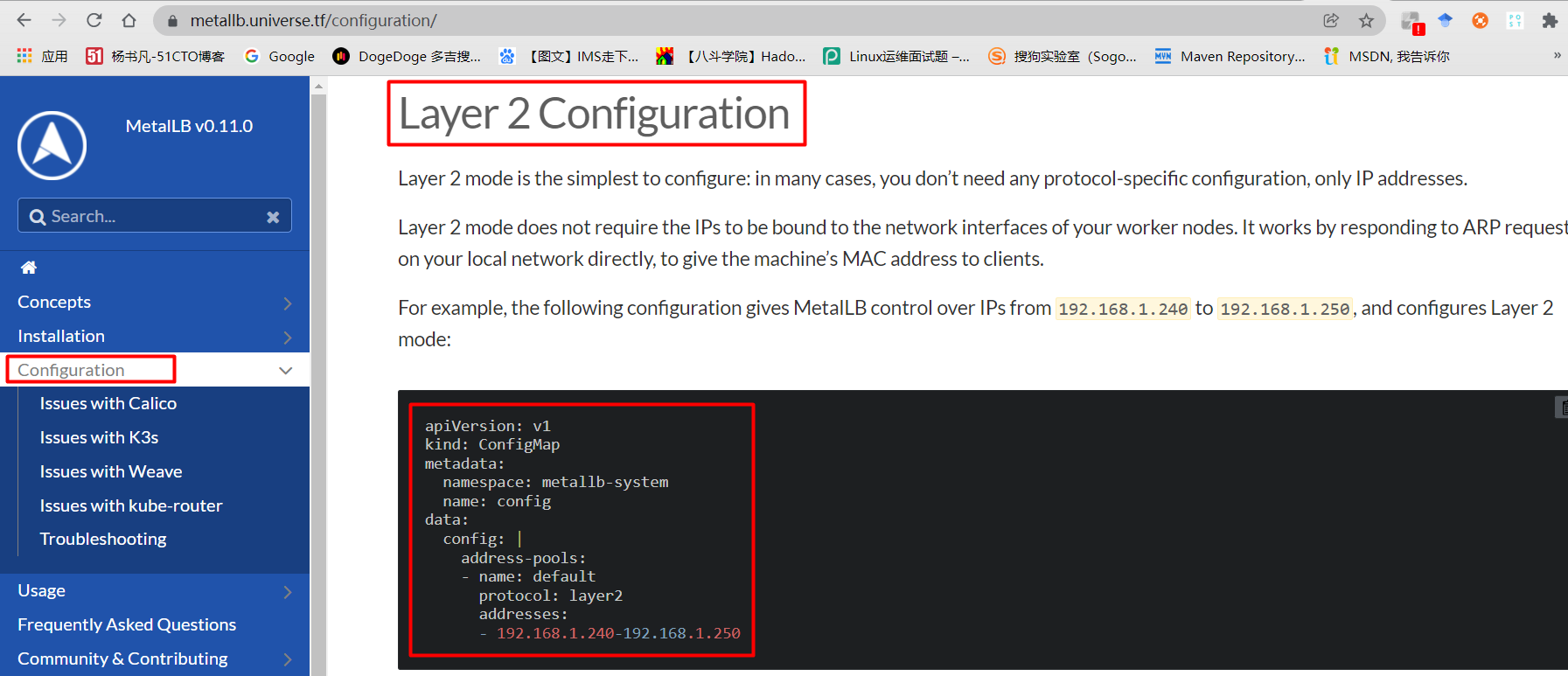Click the 'kind: ConfigMap' code line
1568x676 pixels.
click(492, 444)
